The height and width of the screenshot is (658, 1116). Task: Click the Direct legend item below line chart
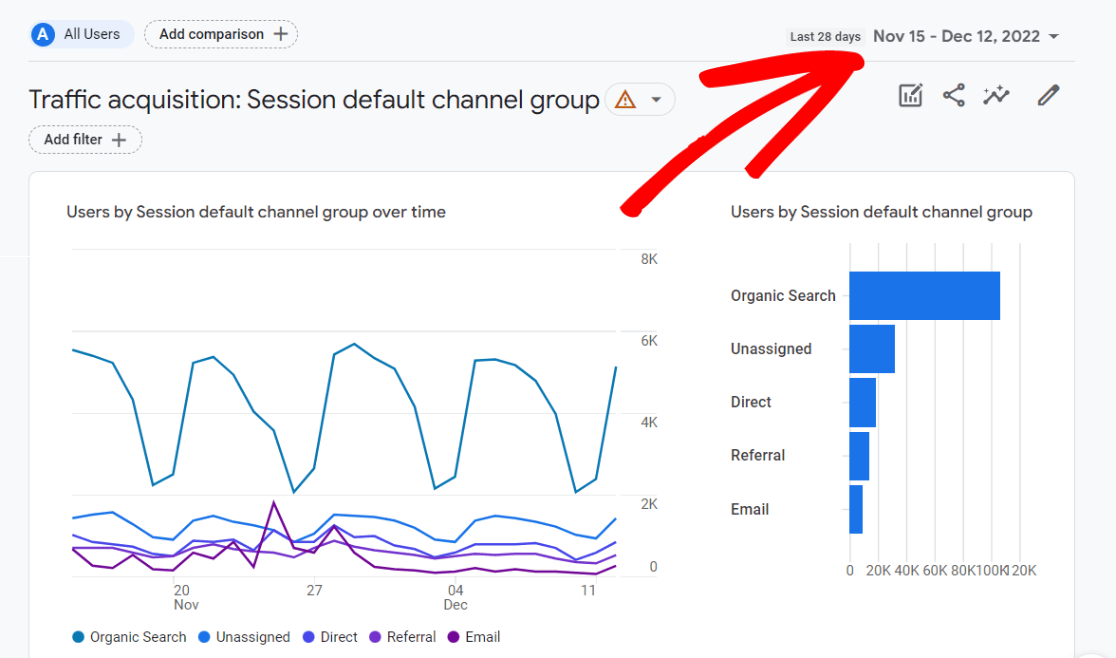point(330,637)
